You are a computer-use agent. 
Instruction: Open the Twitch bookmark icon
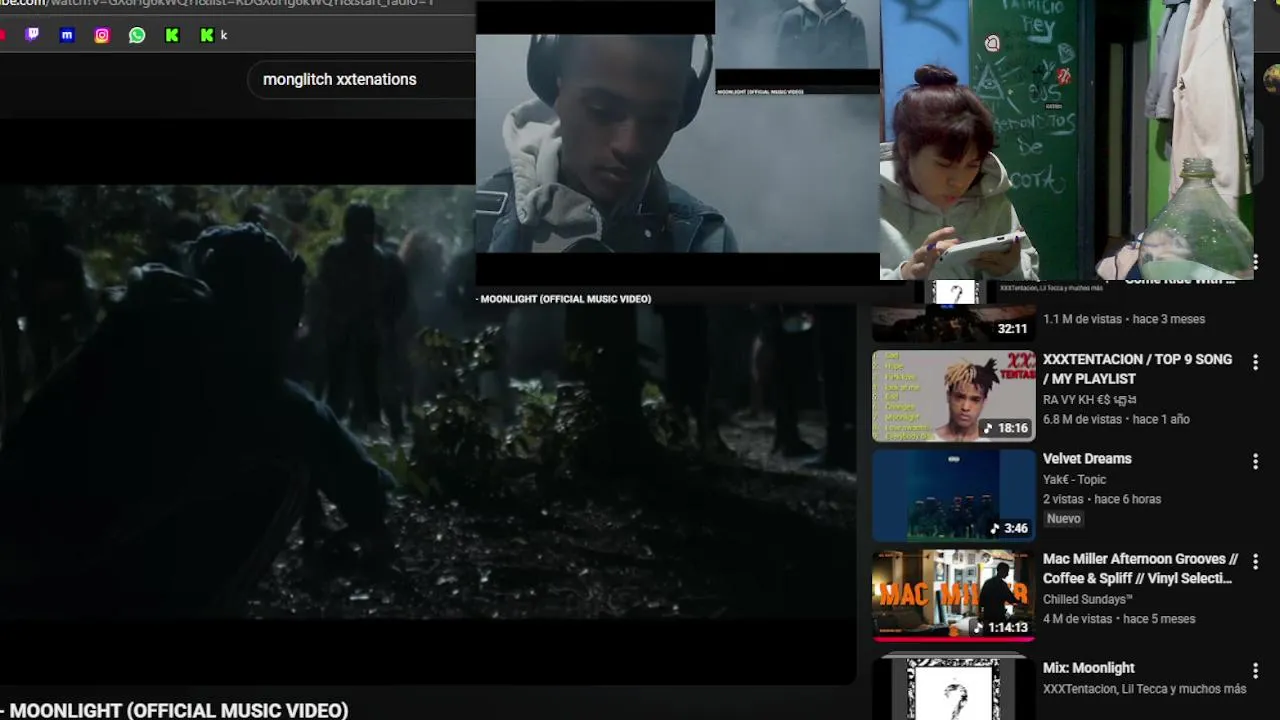tap(32, 35)
